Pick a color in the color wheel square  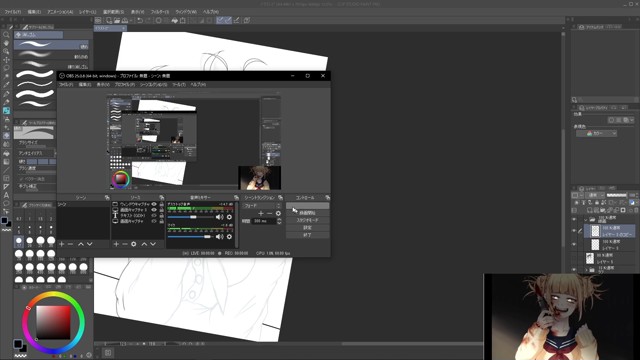point(53,322)
